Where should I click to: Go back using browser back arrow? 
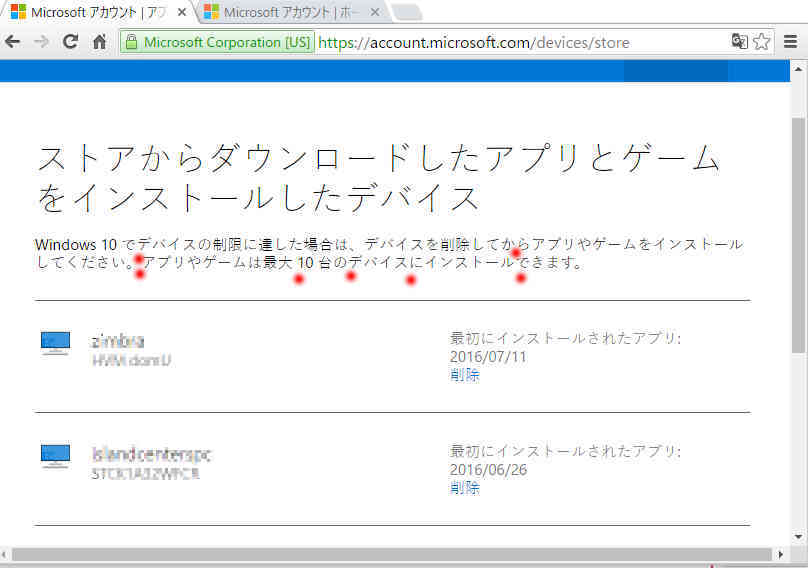(12, 42)
